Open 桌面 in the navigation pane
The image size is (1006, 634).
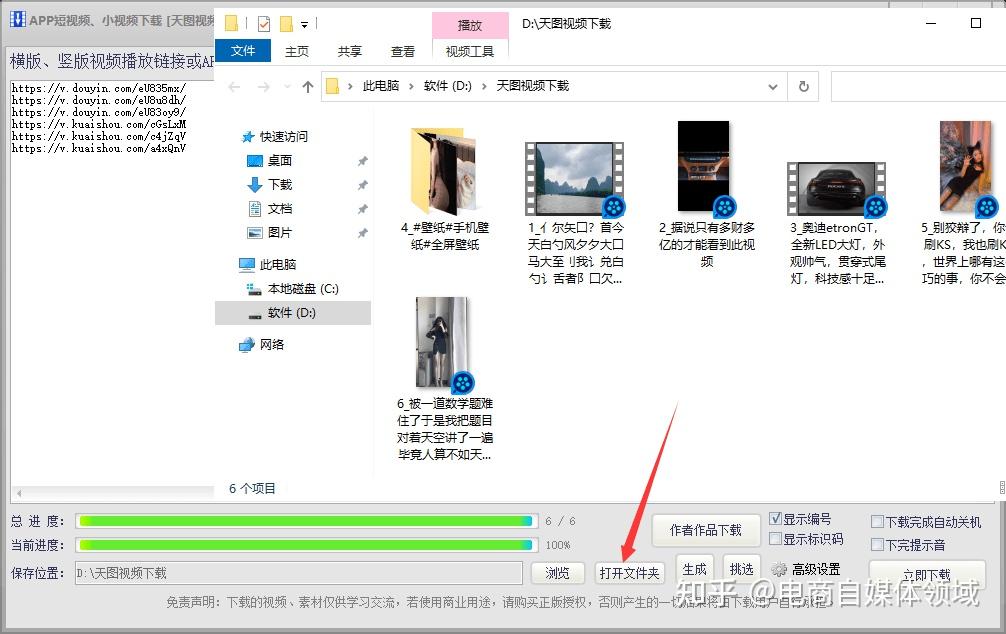279,160
